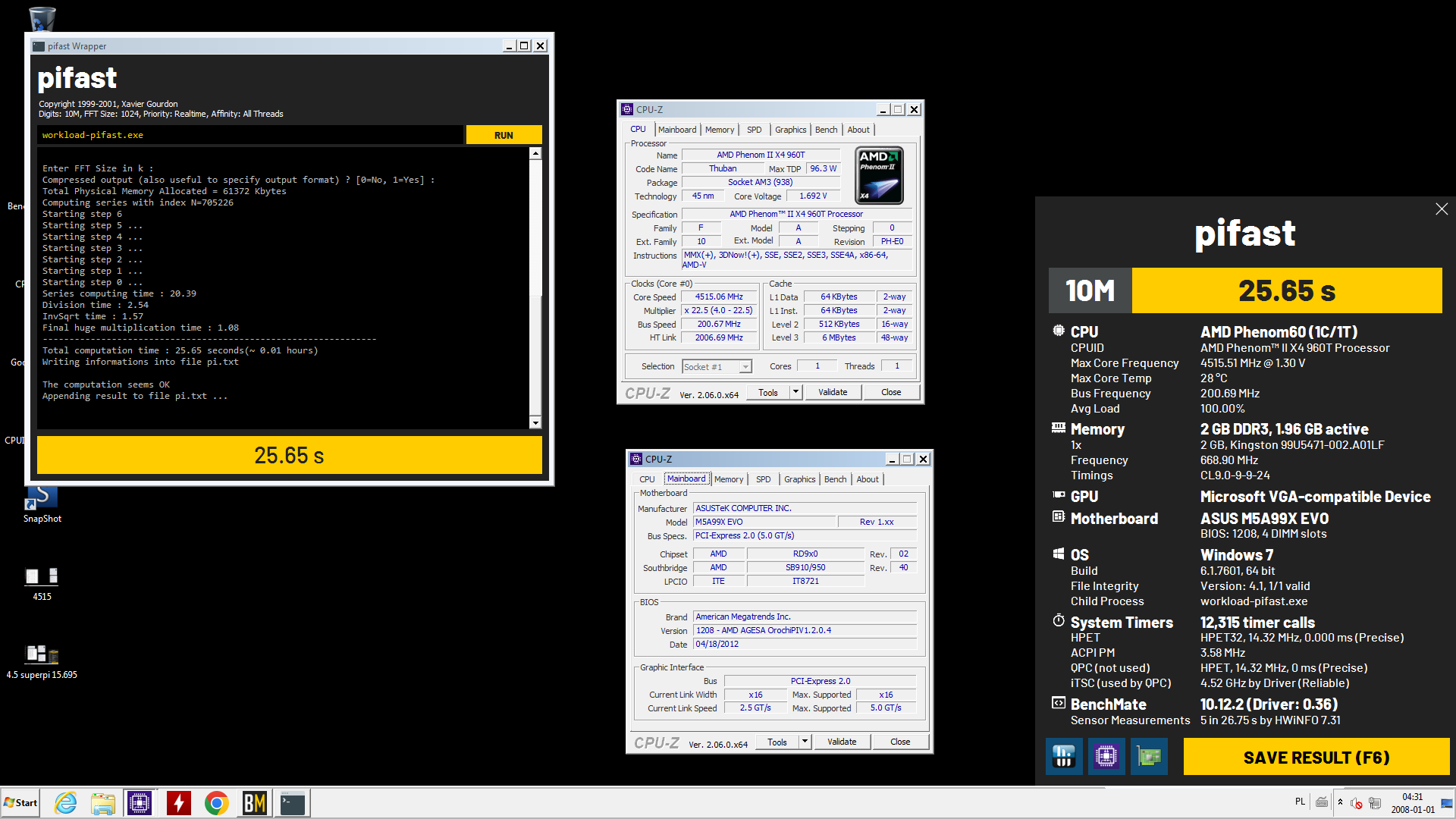This screenshot has width=1456, height=819.
Task: Click SAVE RESULT (F6) button
Action: [x=1316, y=757]
